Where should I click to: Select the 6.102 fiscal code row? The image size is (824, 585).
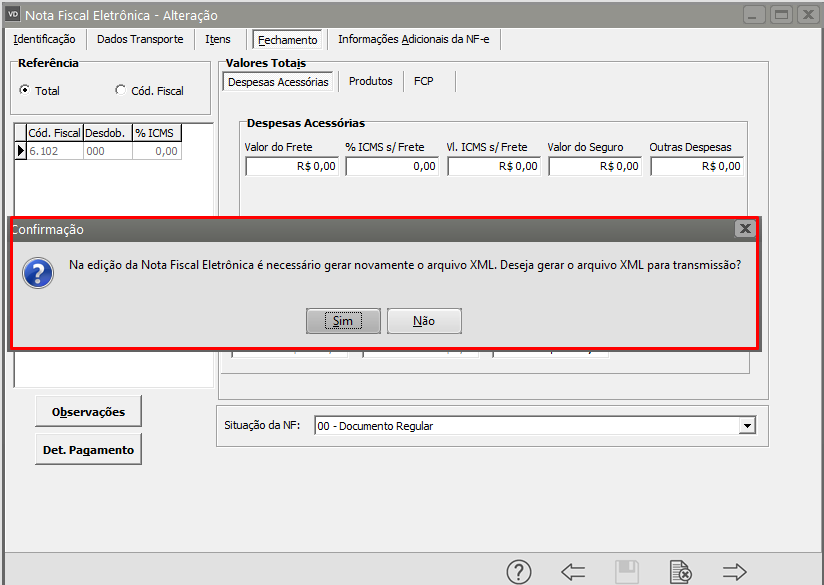[x=54, y=151]
